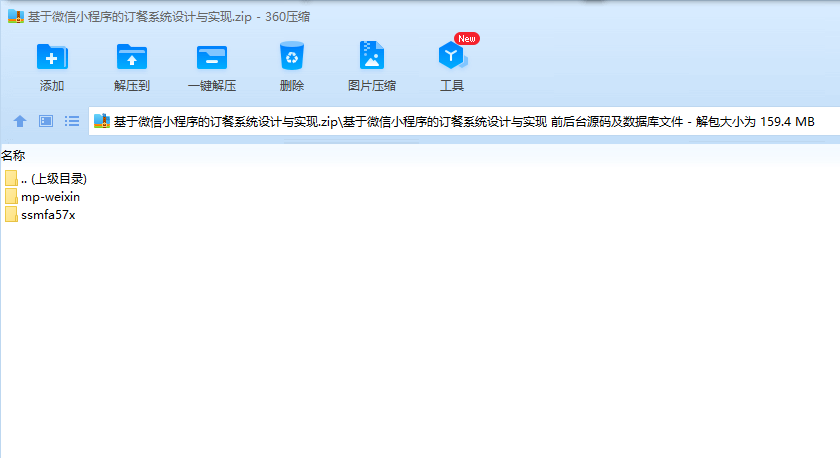Sort by the Name (名称) column header
This screenshot has width=840, height=458.
coord(13,156)
